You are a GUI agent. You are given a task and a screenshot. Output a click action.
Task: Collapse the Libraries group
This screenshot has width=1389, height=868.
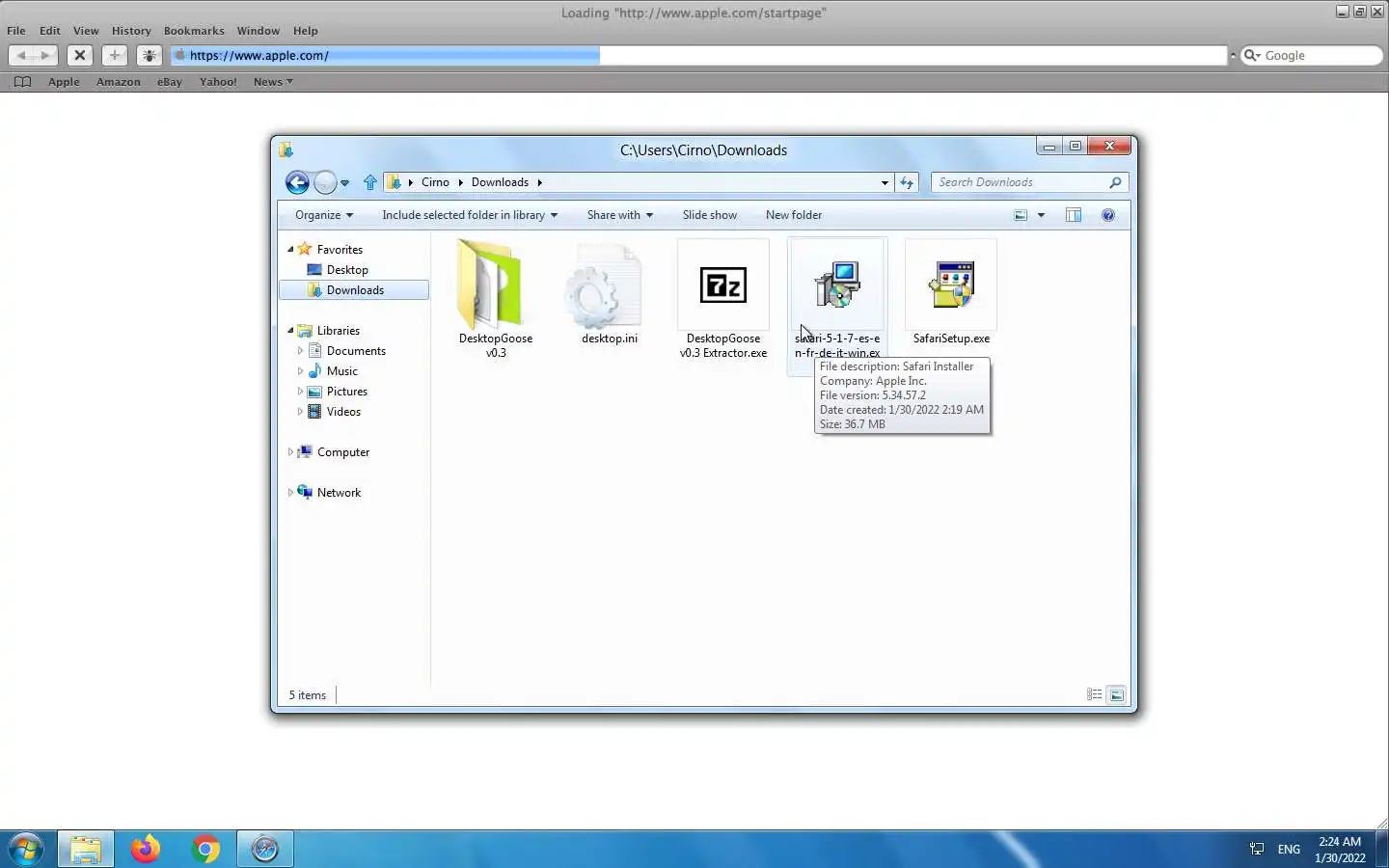(290, 330)
